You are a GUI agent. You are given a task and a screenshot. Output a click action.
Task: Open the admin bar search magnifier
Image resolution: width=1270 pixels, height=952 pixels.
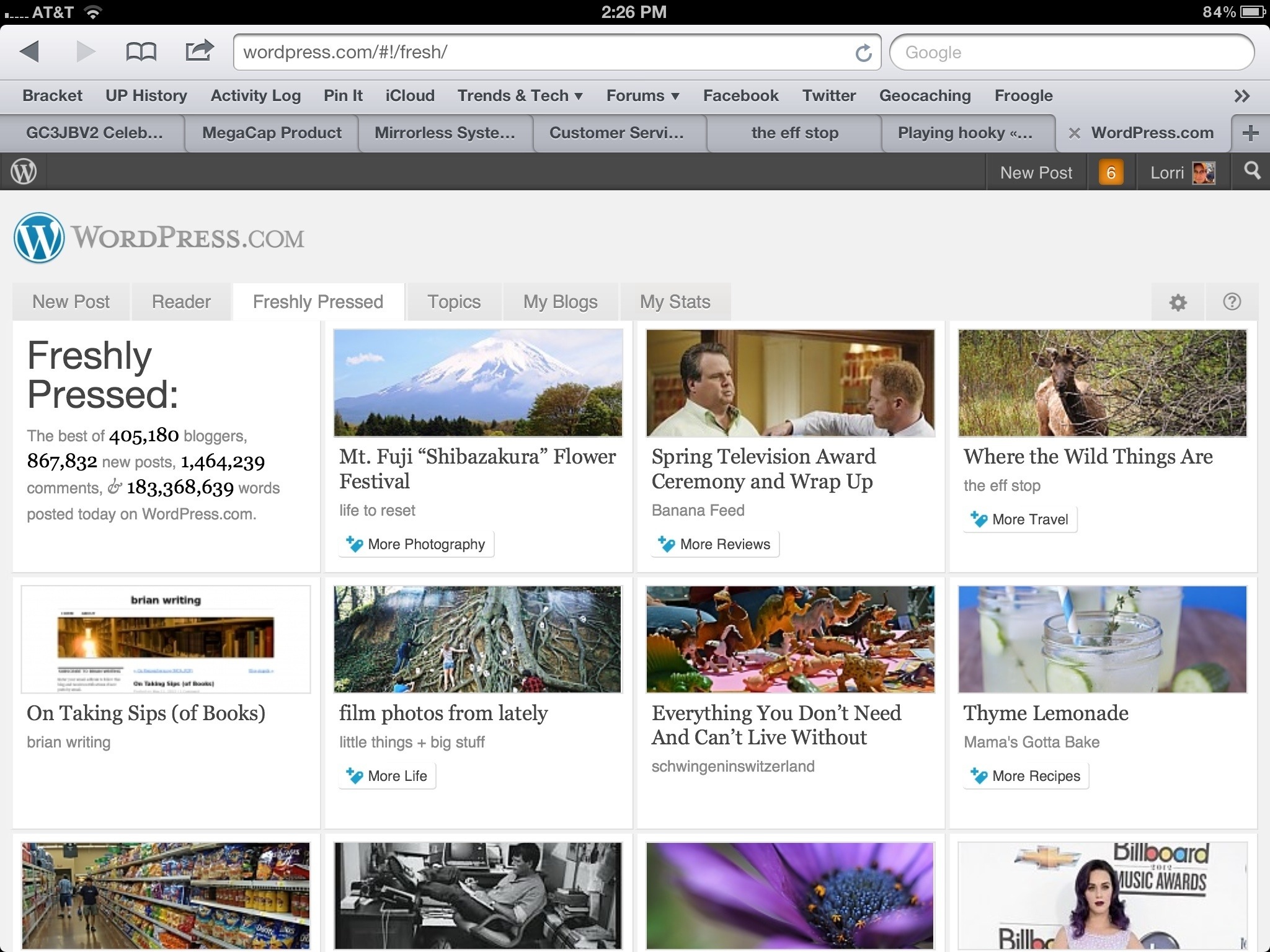click(x=1252, y=171)
